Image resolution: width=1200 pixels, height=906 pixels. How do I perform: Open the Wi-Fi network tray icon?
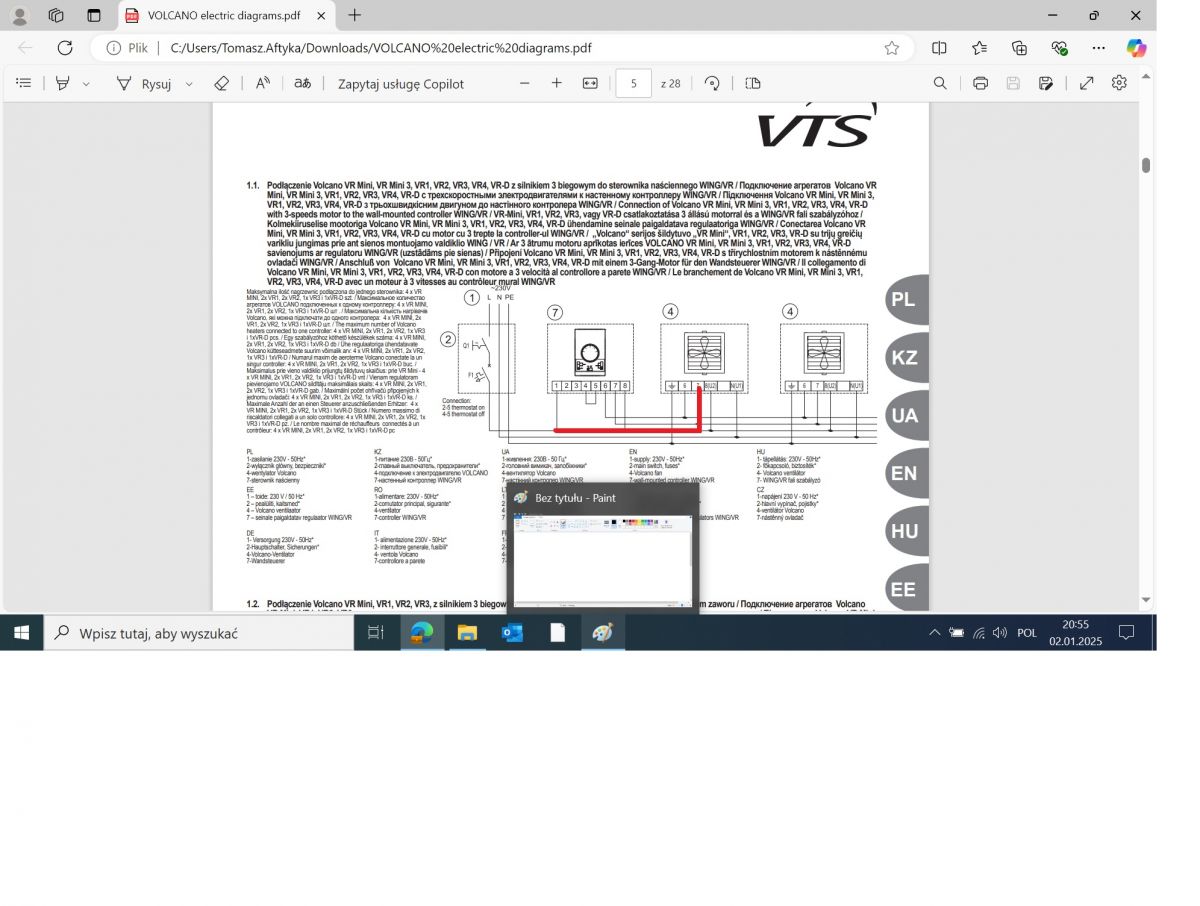(978, 633)
